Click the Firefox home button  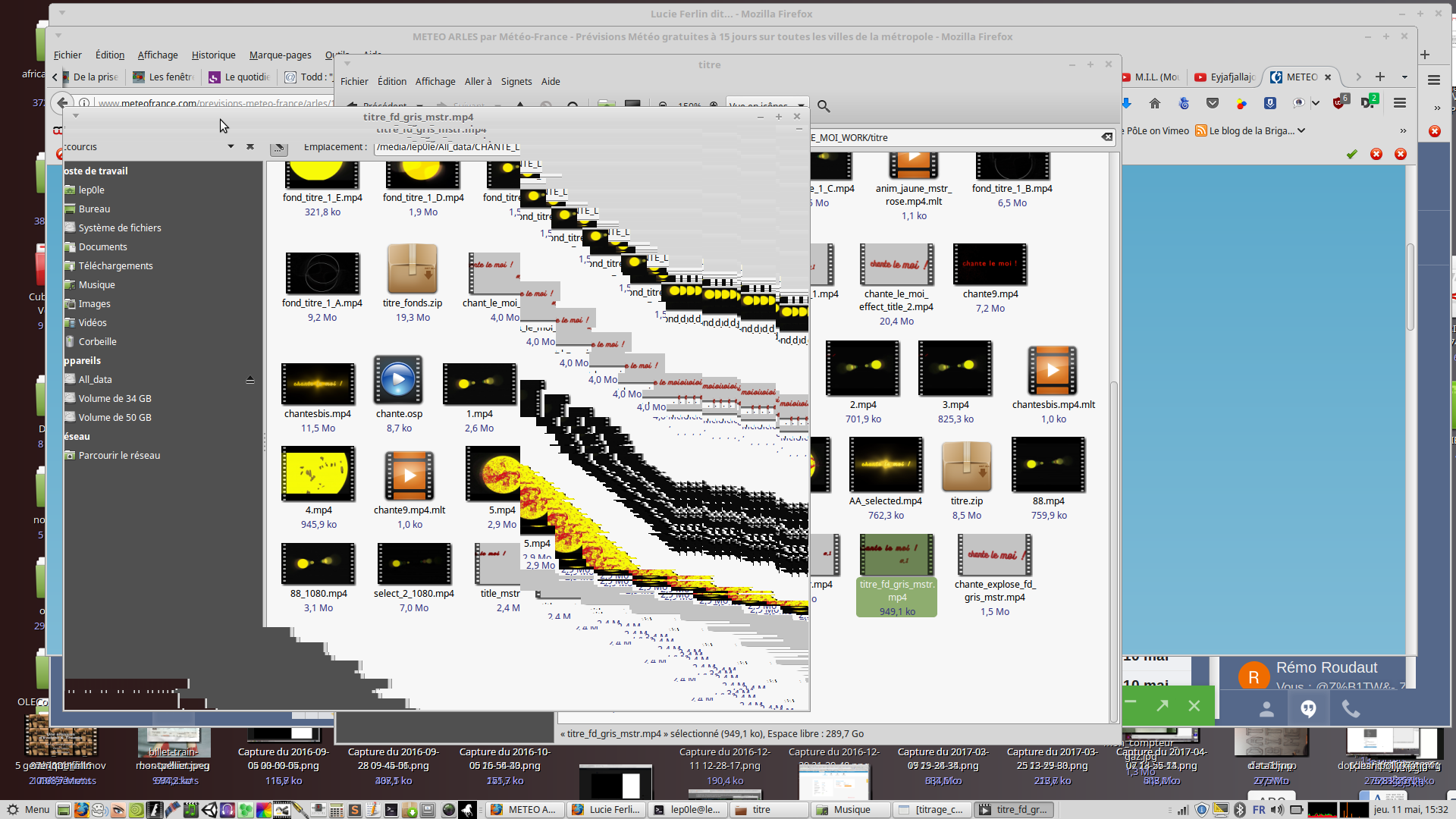click(1154, 103)
